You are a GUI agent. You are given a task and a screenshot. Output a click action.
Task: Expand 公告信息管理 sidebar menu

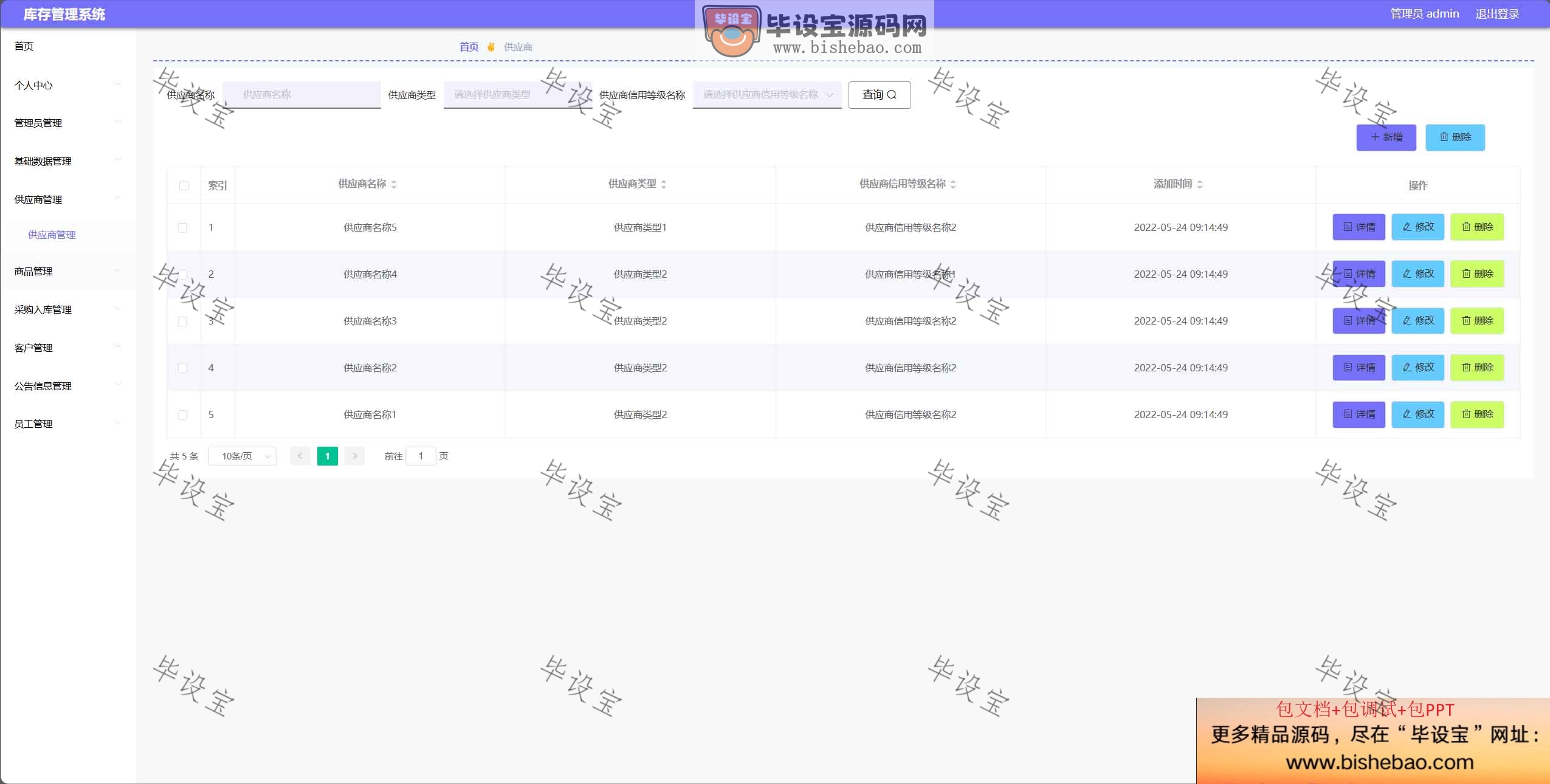67,386
